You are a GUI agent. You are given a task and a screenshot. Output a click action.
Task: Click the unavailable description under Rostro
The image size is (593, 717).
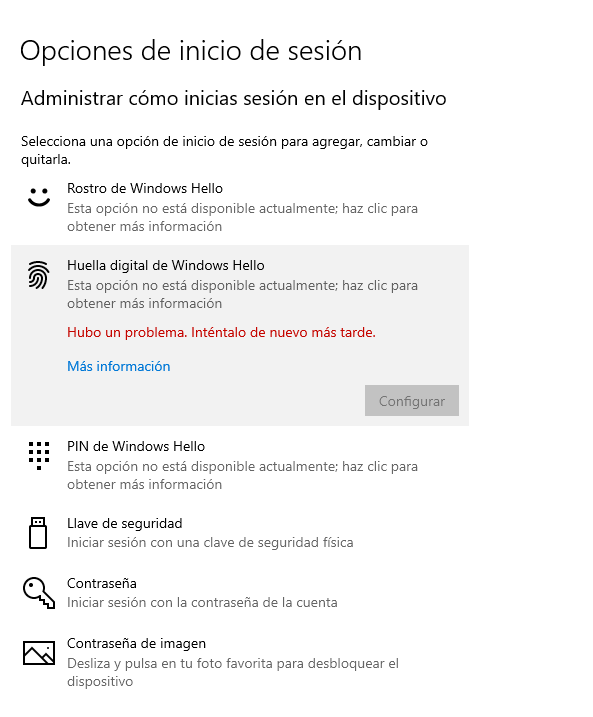(242, 217)
